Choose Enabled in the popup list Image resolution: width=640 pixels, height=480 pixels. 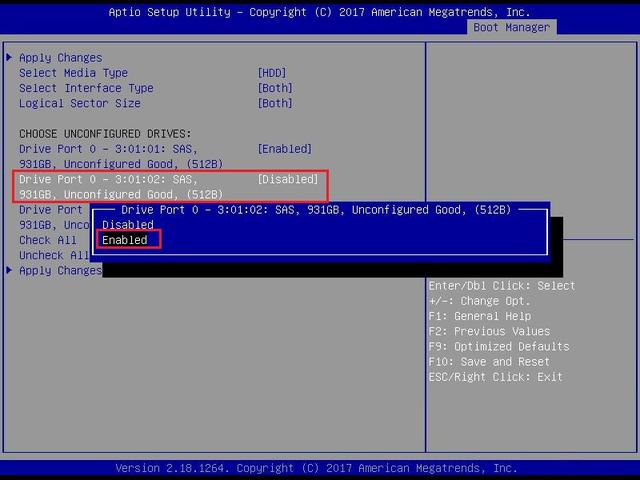pyautogui.click(x=125, y=240)
